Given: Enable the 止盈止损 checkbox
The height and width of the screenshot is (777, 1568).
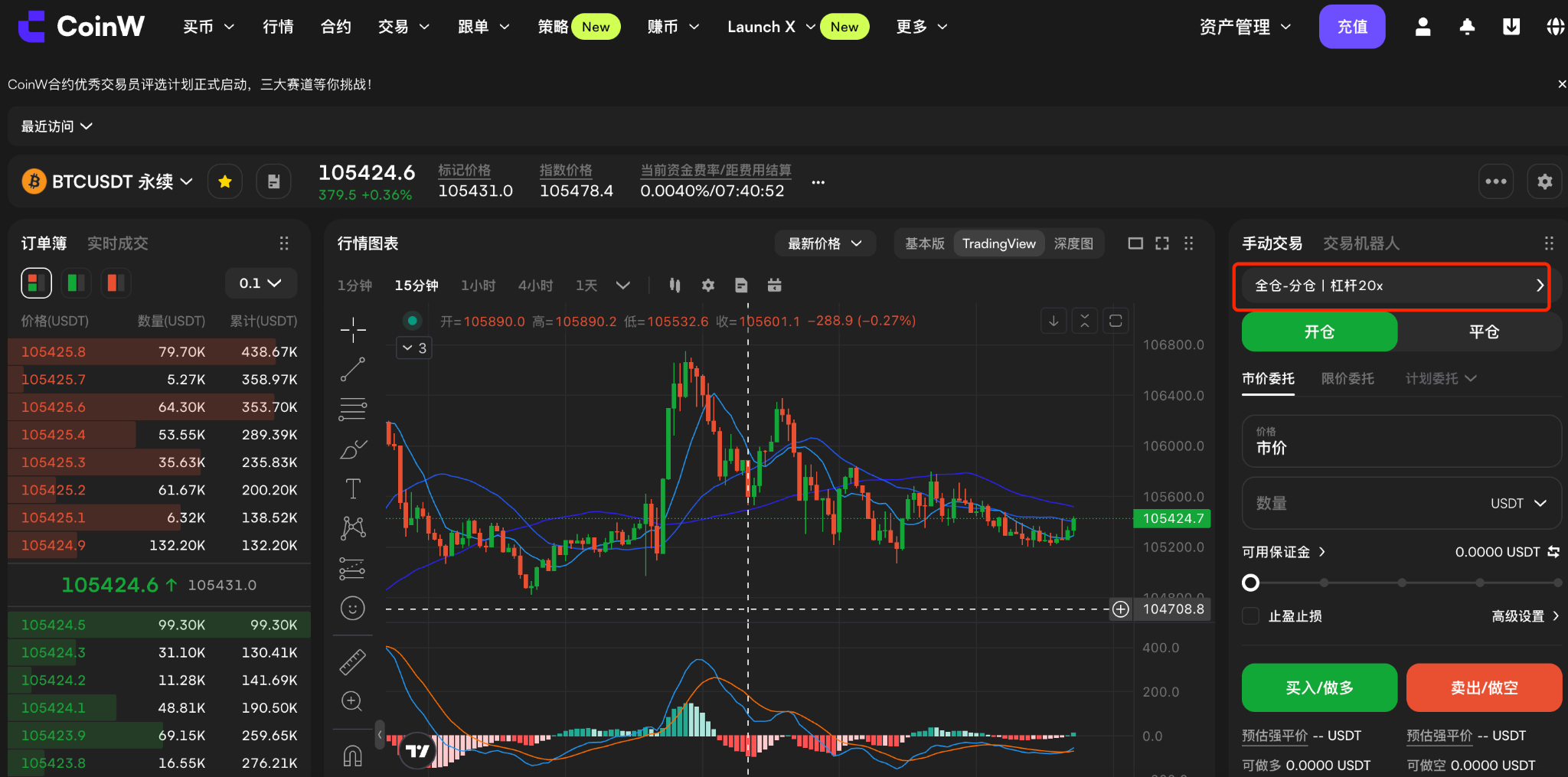Looking at the screenshot, I should [x=1250, y=616].
